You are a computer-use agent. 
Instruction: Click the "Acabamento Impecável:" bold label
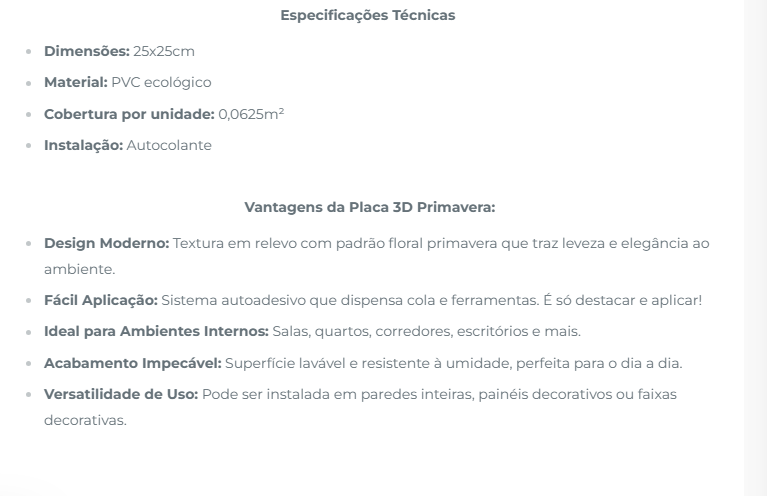pyautogui.click(x=133, y=363)
